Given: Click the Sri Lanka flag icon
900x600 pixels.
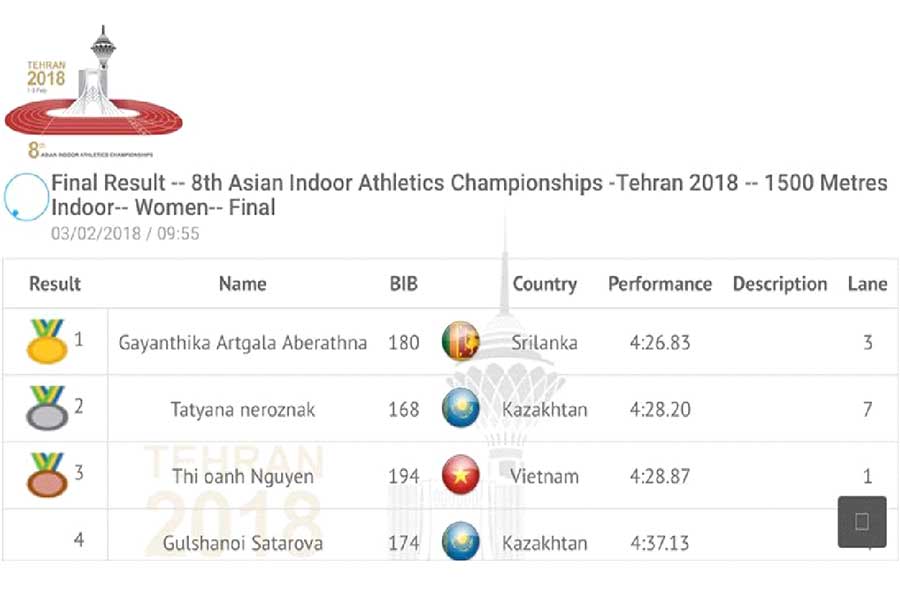Looking at the screenshot, I should coord(461,342).
